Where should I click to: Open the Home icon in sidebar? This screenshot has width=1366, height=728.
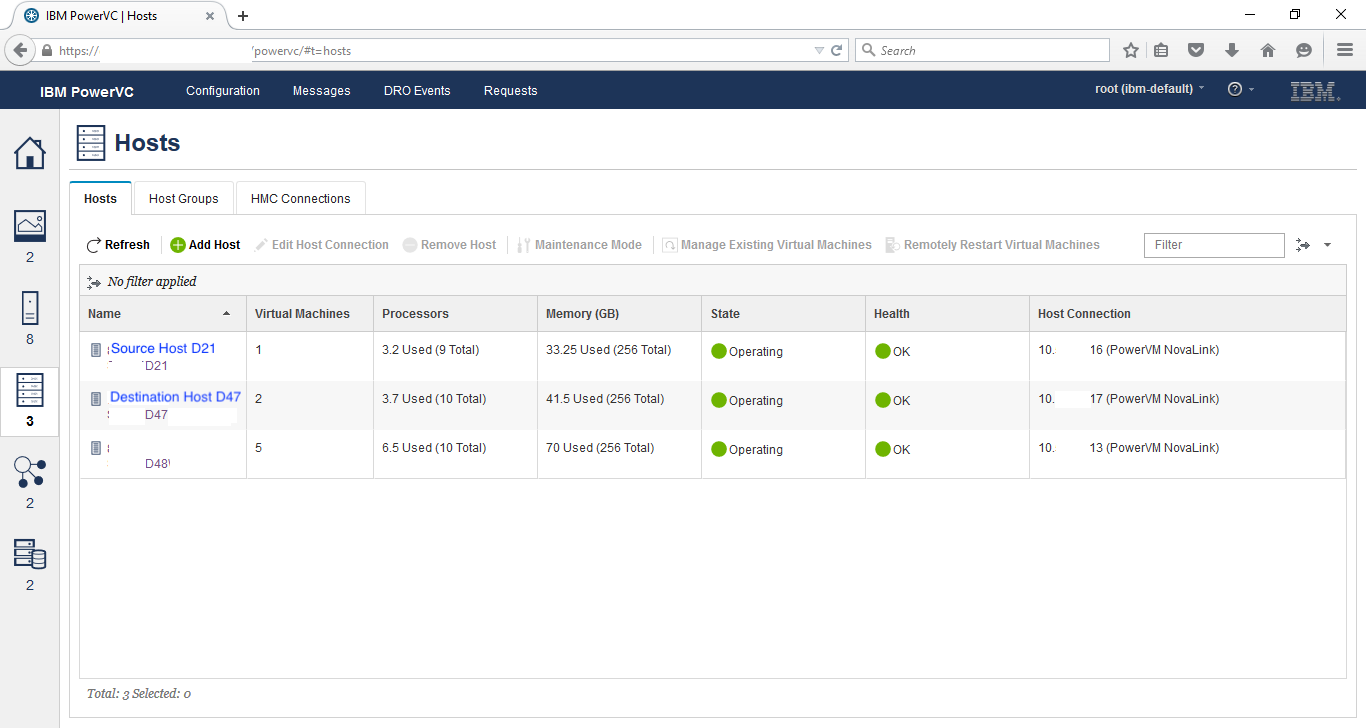tap(29, 153)
